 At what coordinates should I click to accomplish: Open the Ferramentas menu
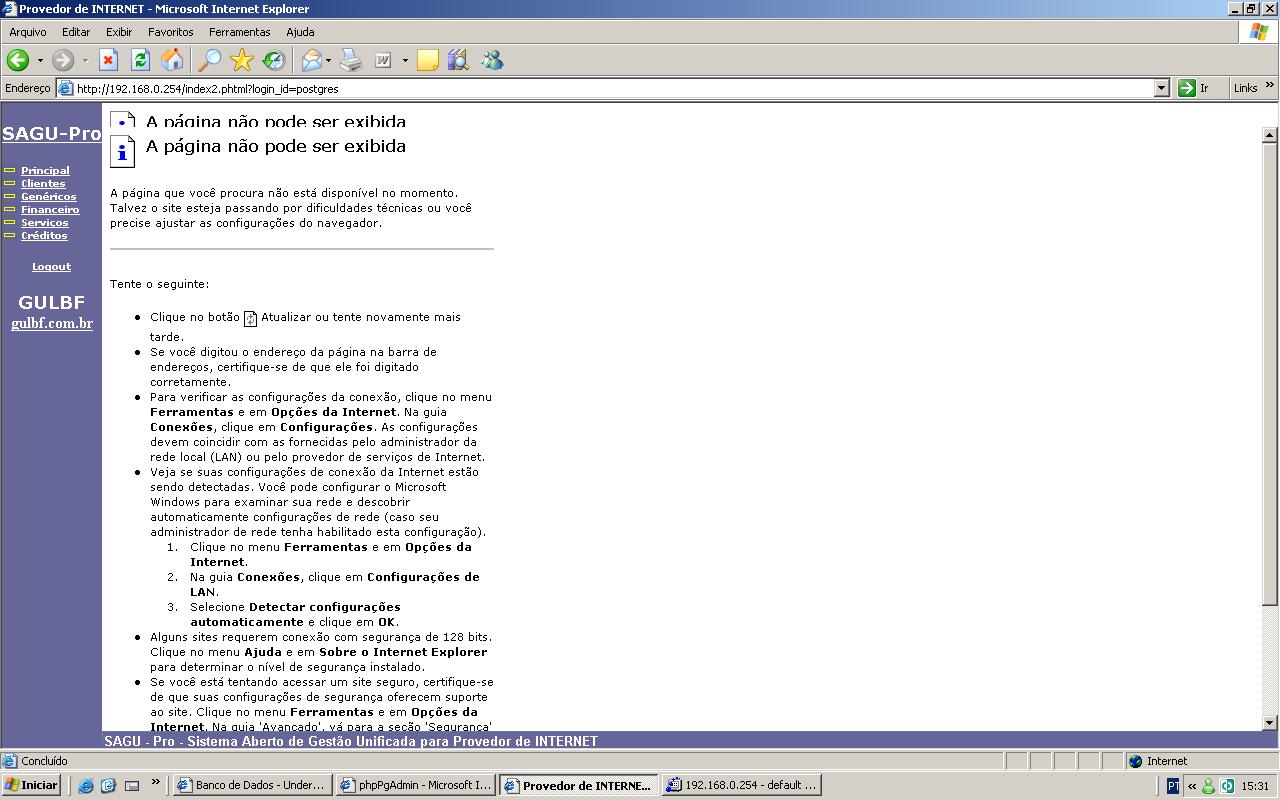tap(240, 32)
